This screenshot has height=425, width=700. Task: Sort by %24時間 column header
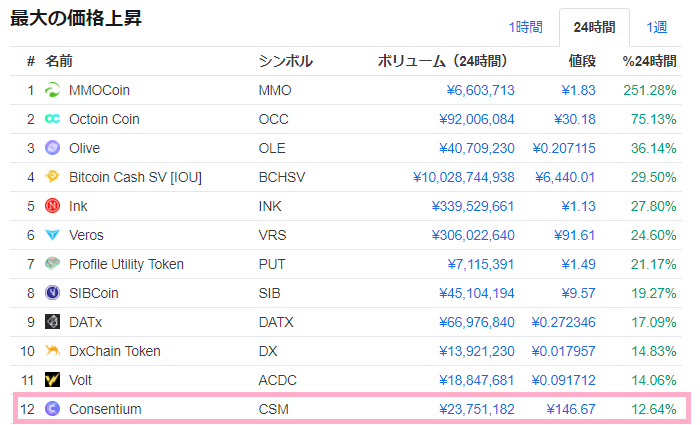649,61
